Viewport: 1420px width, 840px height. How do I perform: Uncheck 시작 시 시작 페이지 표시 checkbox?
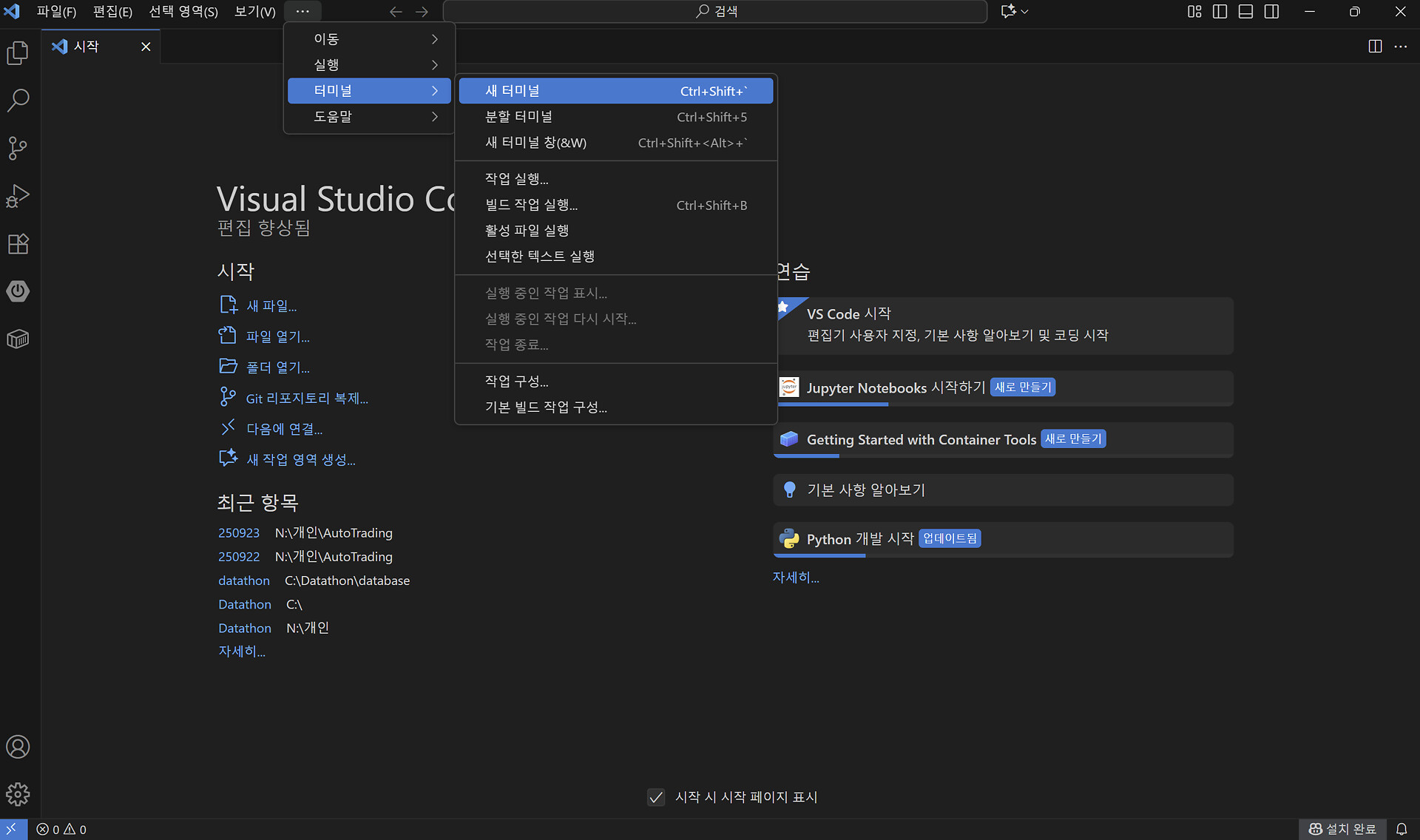click(656, 797)
